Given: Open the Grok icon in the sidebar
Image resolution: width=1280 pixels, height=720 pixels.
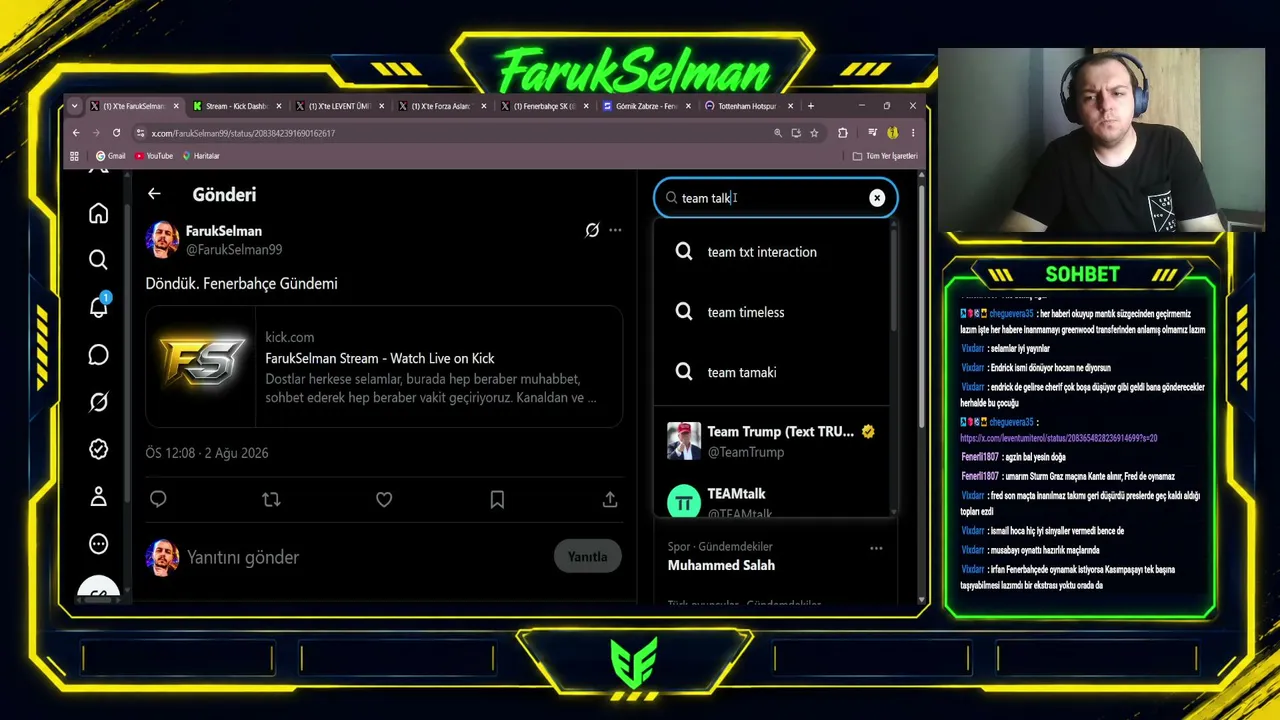Looking at the screenshot, I should tap(98, 402).
